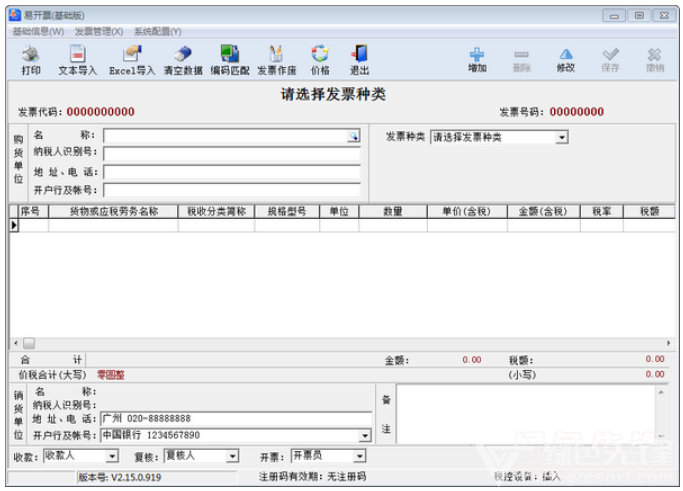Click the invoice number 00000000 text
683x491 pixels.
(576, 112)
